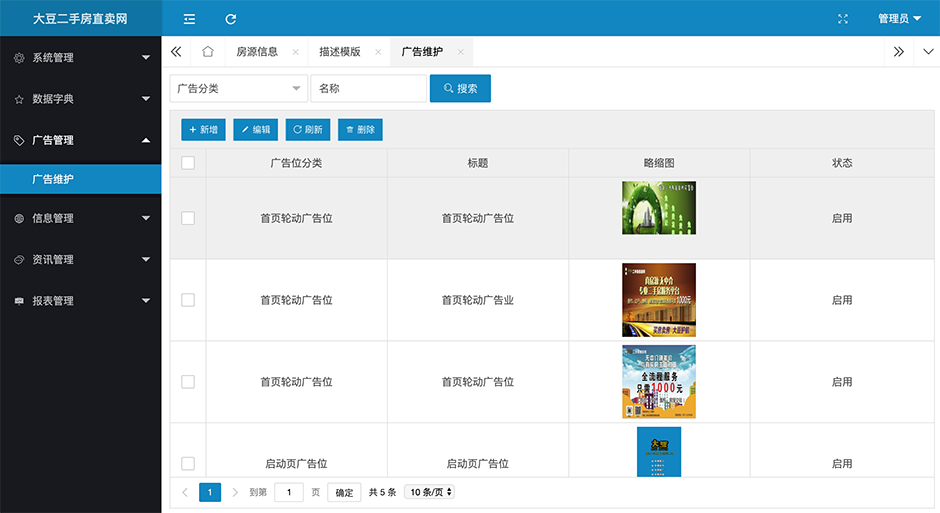Check the first 首页轮动广告位 row checkbox

pyautogui.click(x=188, y=218)
